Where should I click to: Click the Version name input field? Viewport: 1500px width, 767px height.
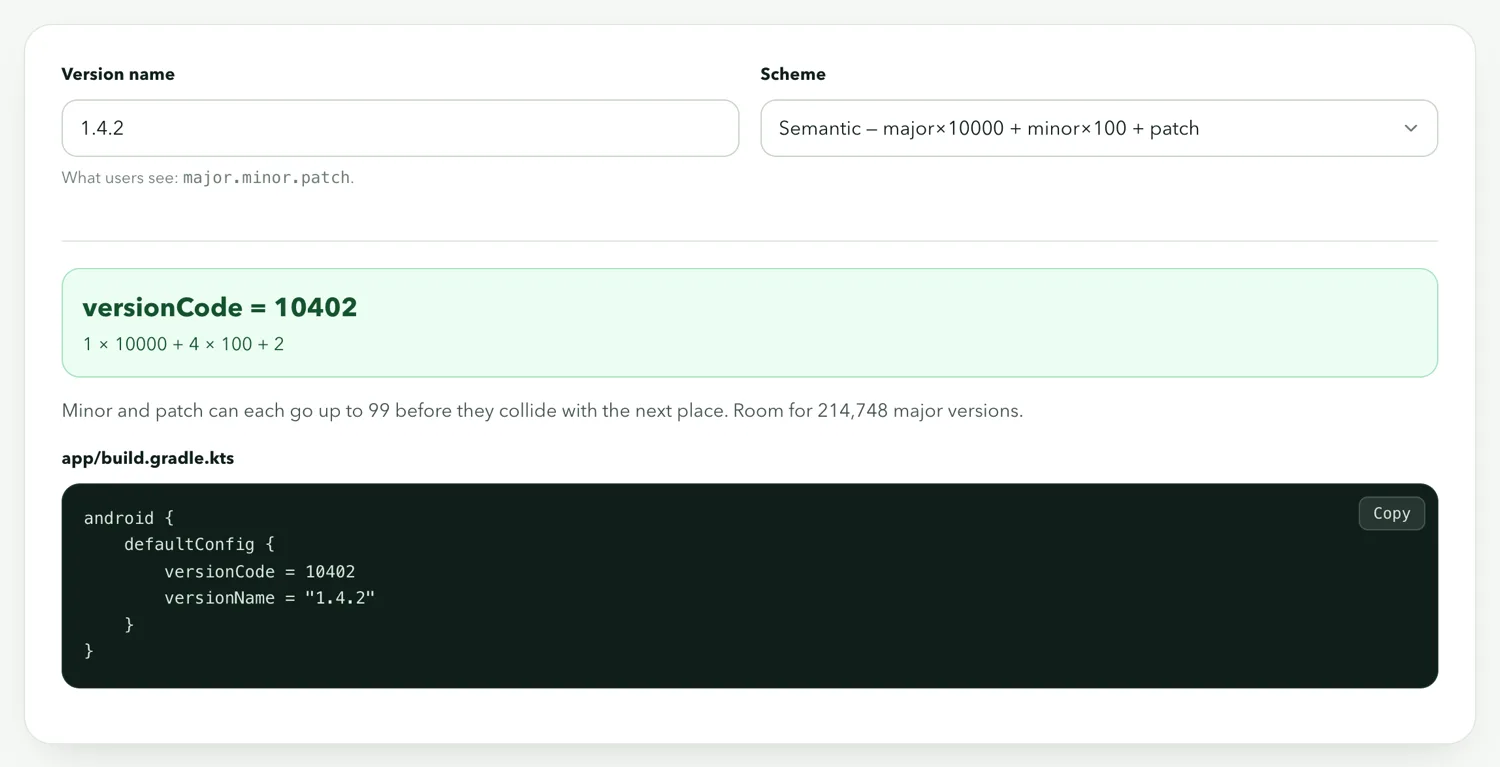point(400,128)
